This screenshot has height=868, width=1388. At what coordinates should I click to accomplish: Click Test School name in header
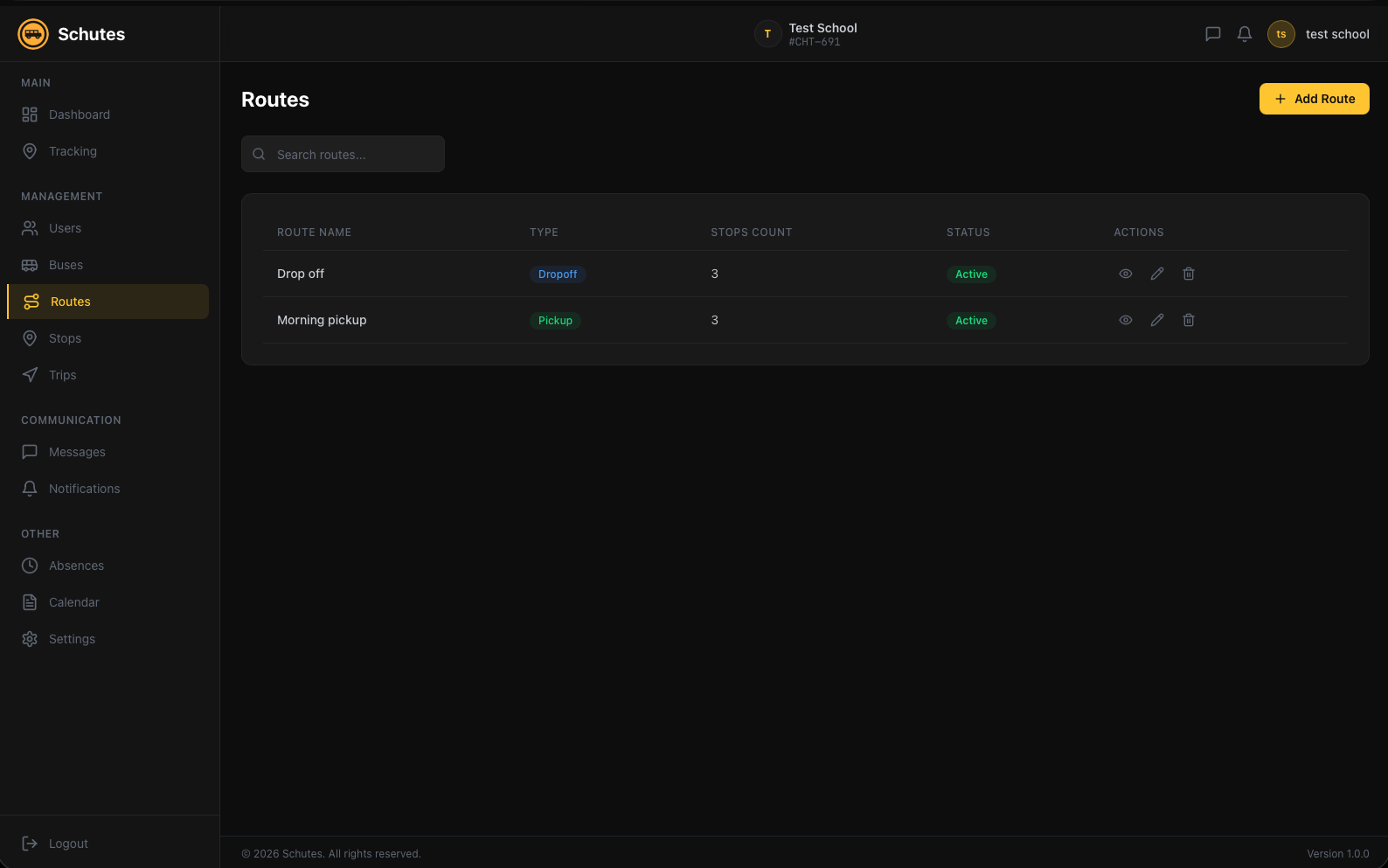(822, 28)
